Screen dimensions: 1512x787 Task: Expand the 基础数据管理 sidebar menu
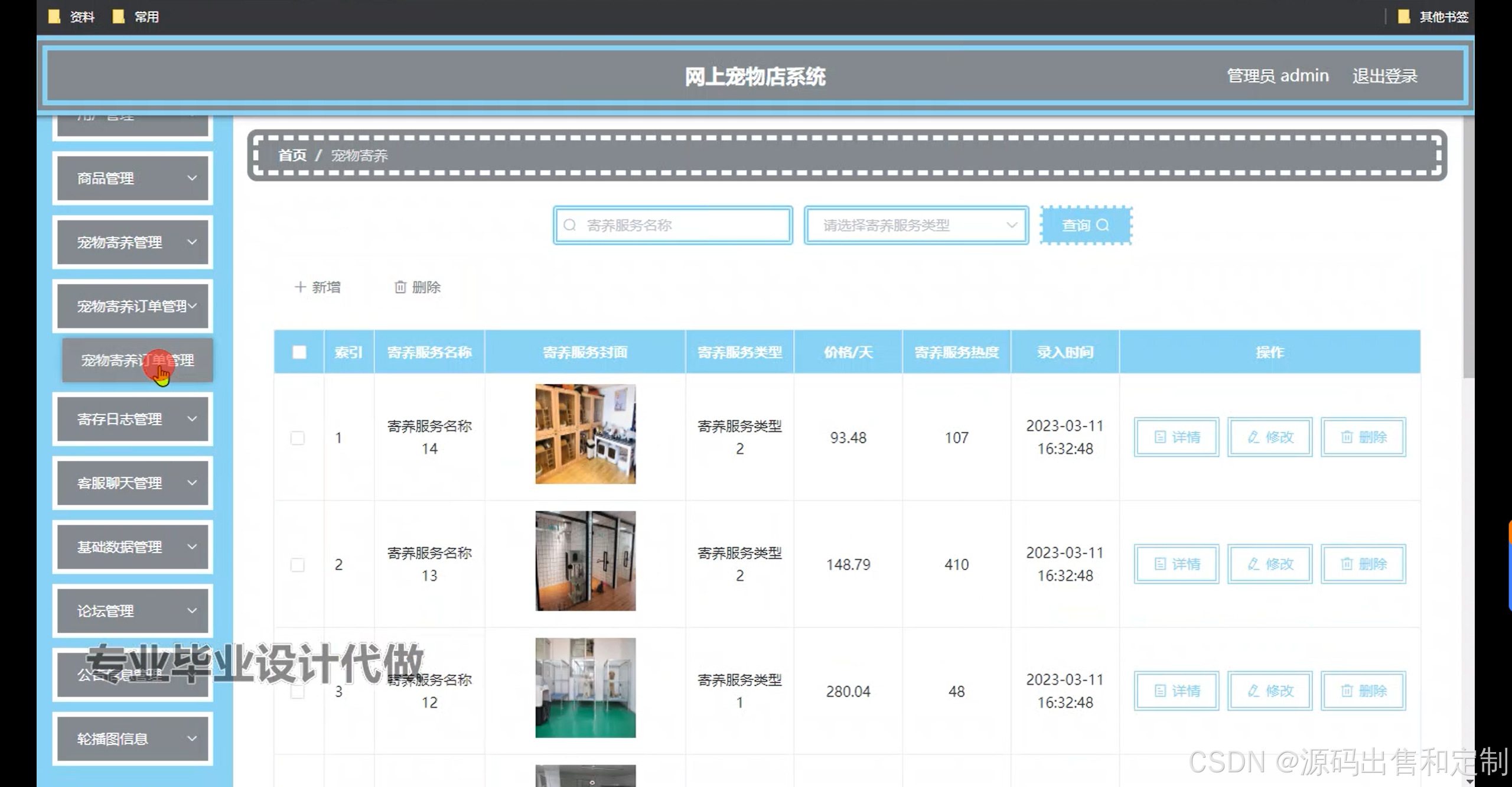point(133,547)
